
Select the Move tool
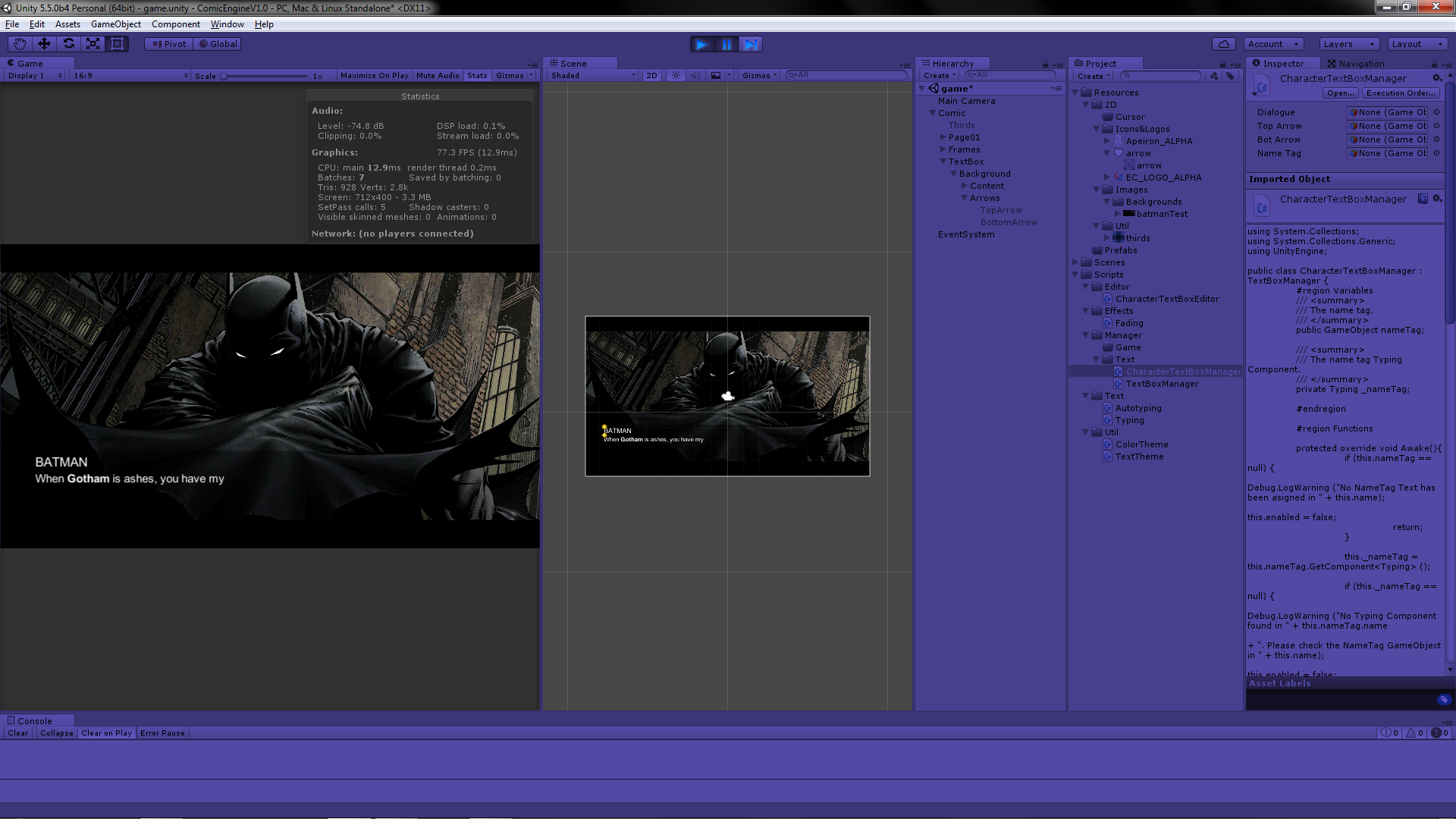44,44
